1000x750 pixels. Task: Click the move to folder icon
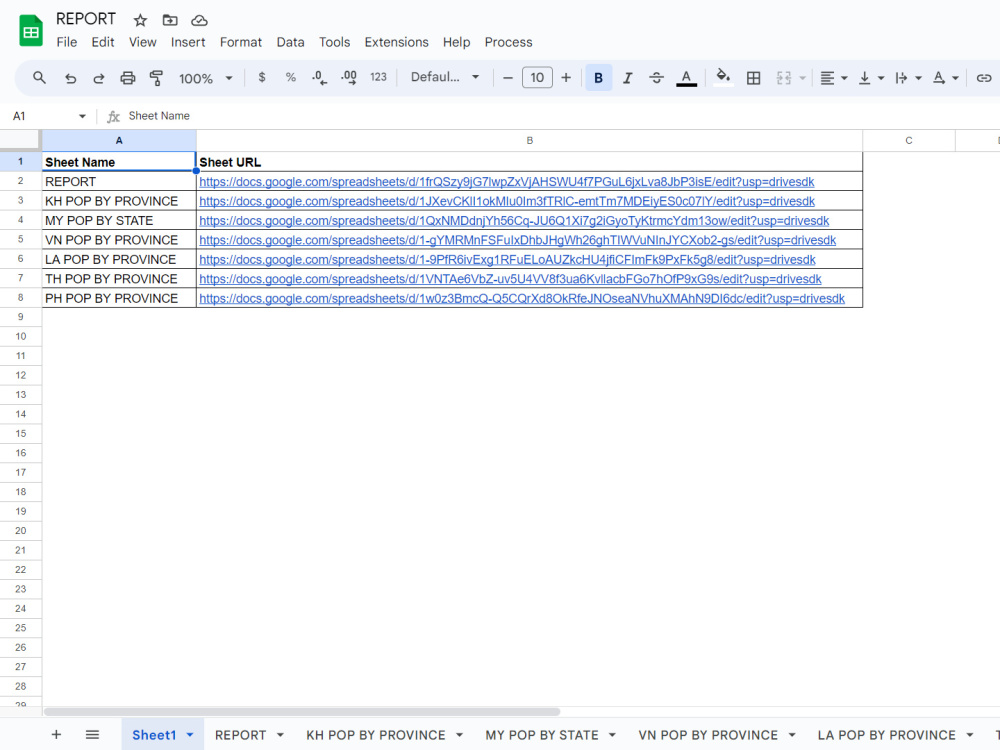[170, 20]
